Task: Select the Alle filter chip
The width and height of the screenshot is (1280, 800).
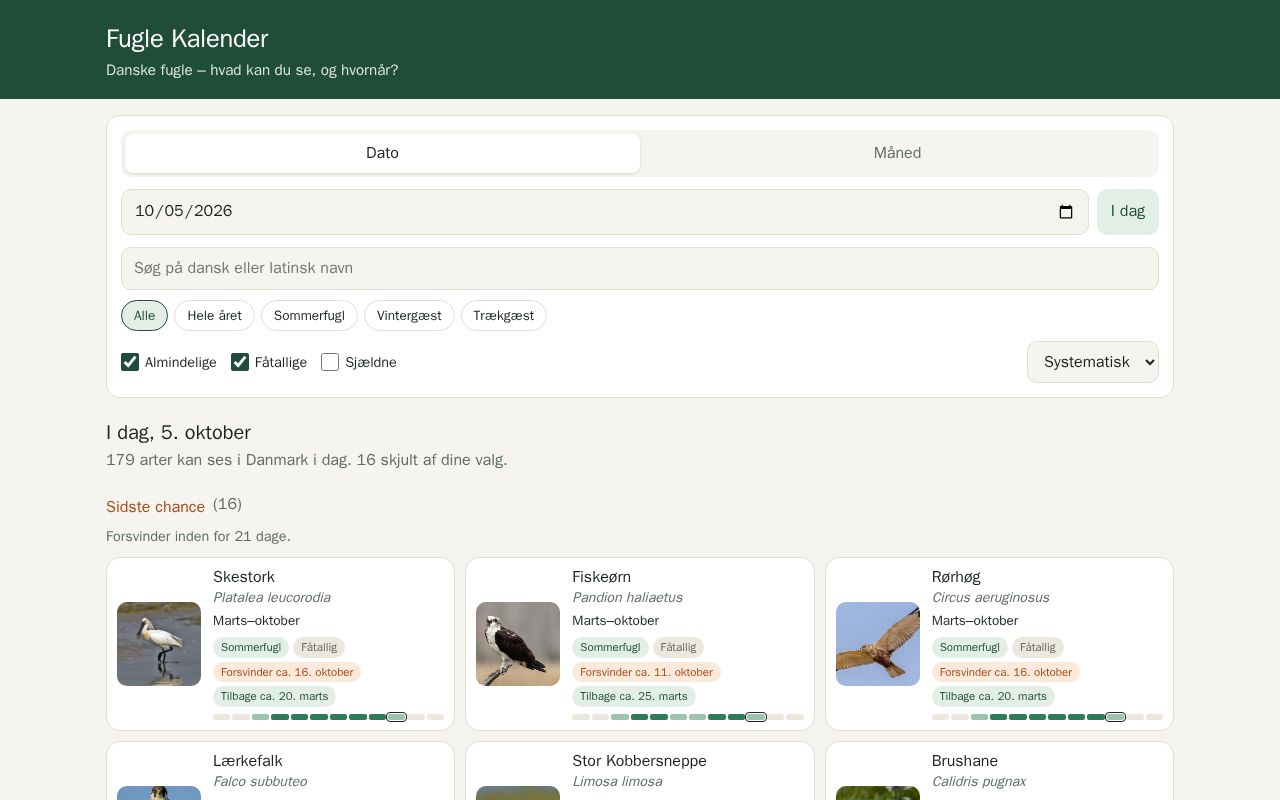Action: tap(144, 316)
